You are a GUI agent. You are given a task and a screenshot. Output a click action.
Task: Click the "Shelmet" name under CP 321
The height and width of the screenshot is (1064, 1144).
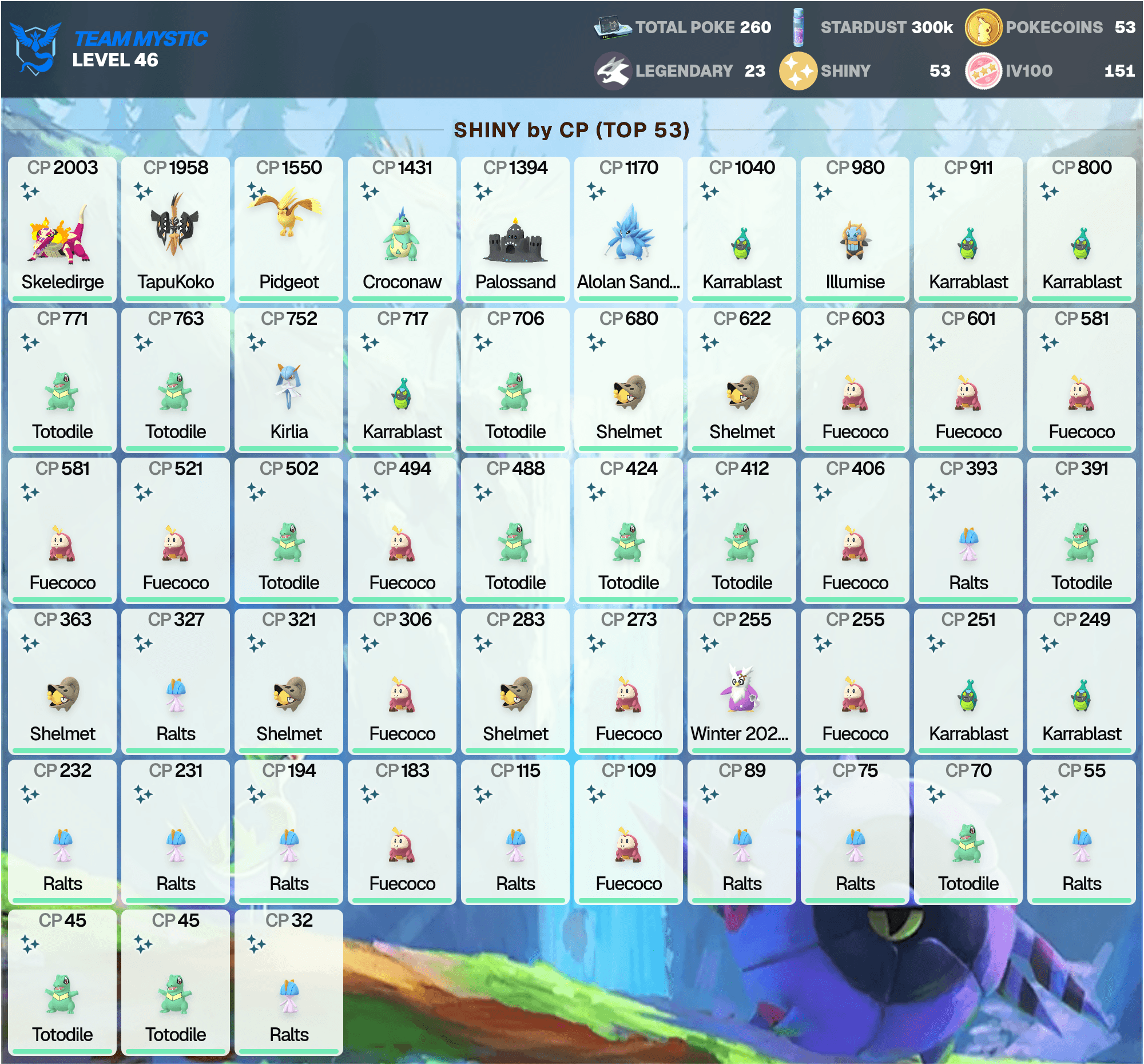point(289,734)
